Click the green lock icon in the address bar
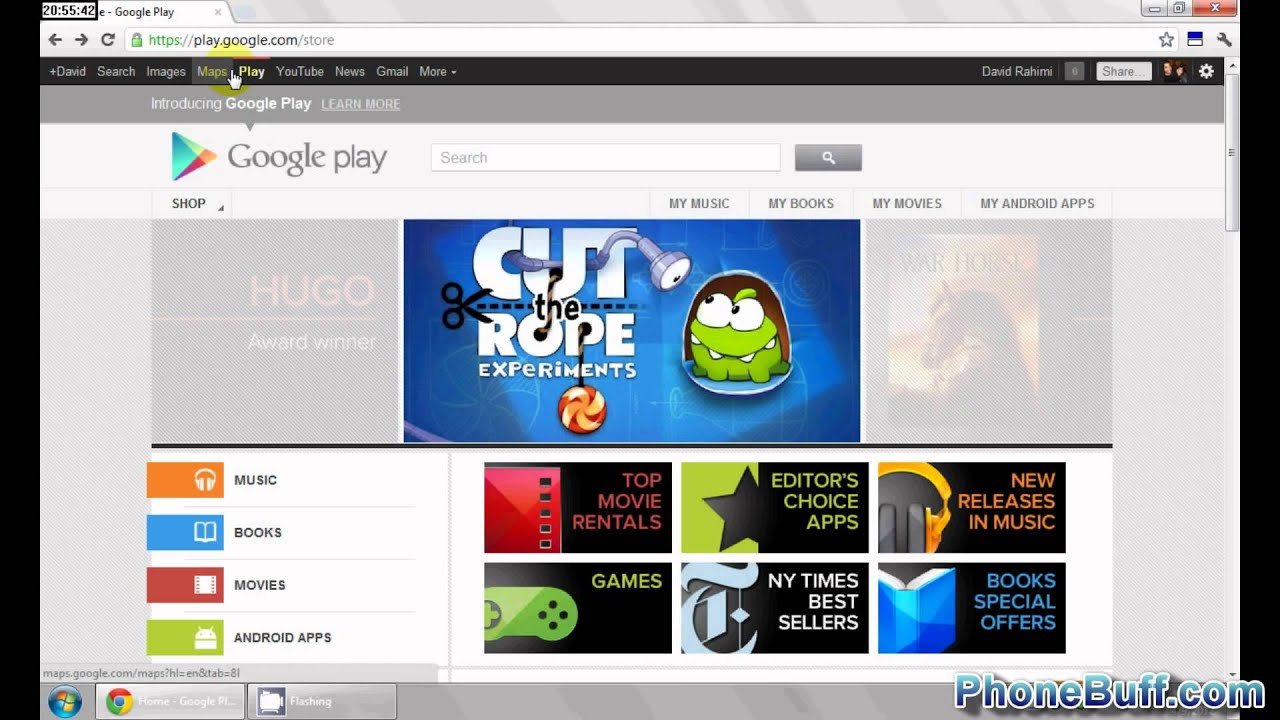The width and height of the screenshot is (1280, 720). tap(137, 40)
